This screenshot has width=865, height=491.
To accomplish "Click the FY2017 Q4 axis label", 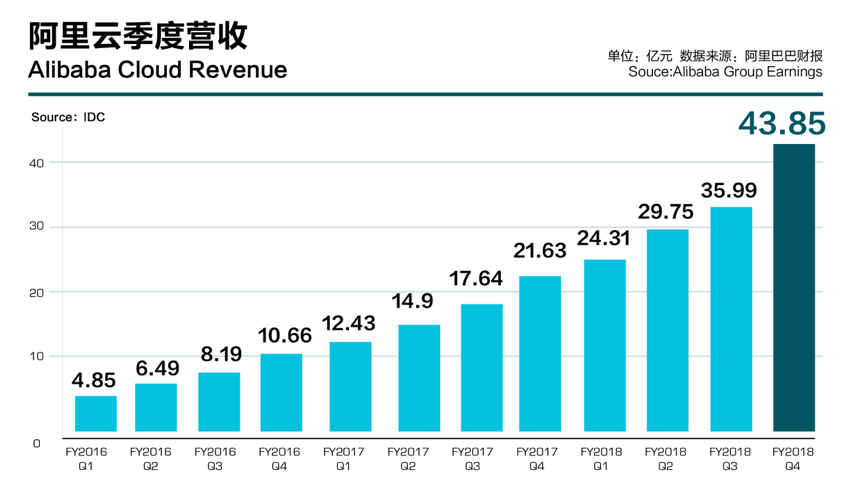I will tap(537, 459).
